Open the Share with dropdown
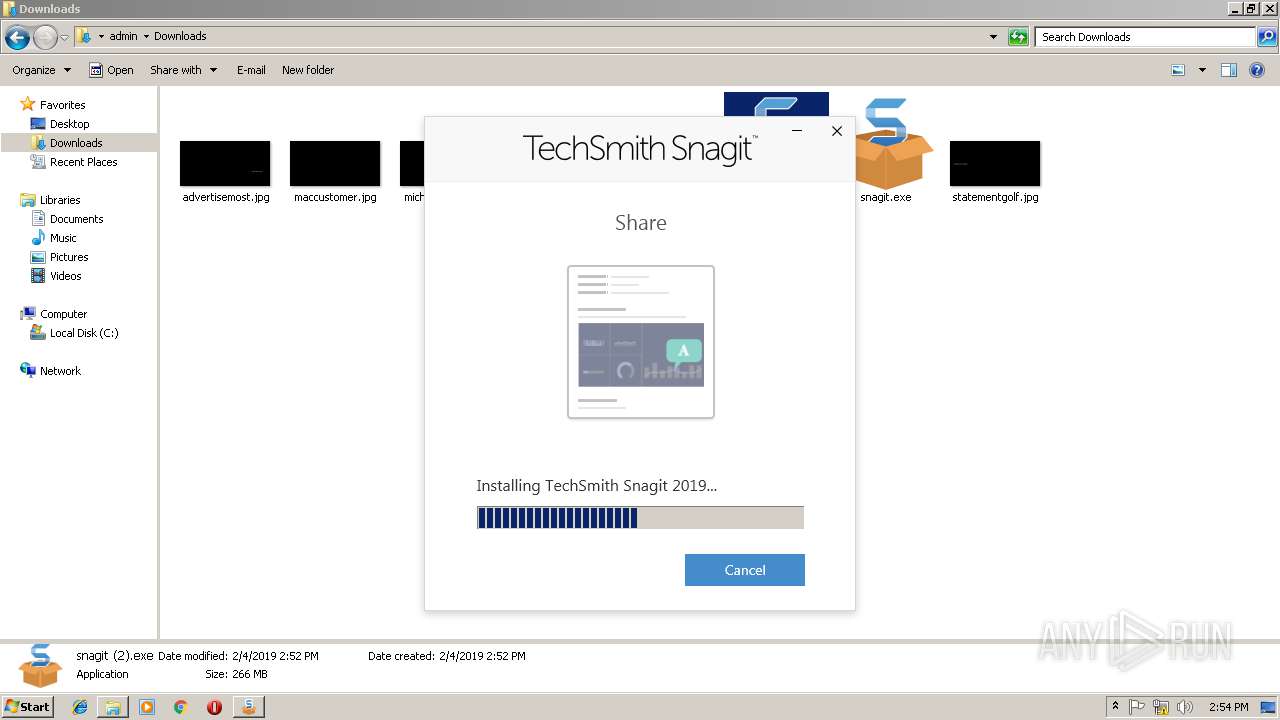Viewport: 1280px width, 720px height. click(183, 70)
